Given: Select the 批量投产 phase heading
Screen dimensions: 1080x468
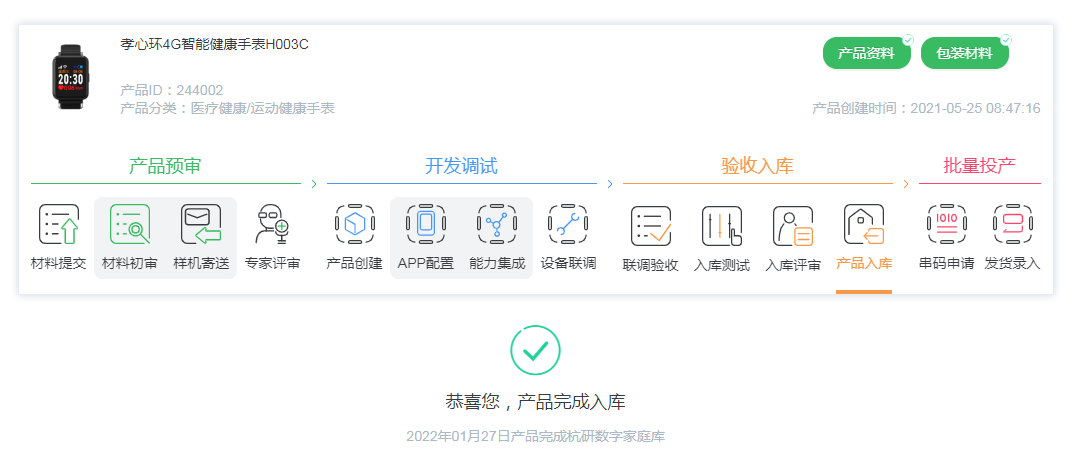Looking at the screenshot, I should coord(979,165).
